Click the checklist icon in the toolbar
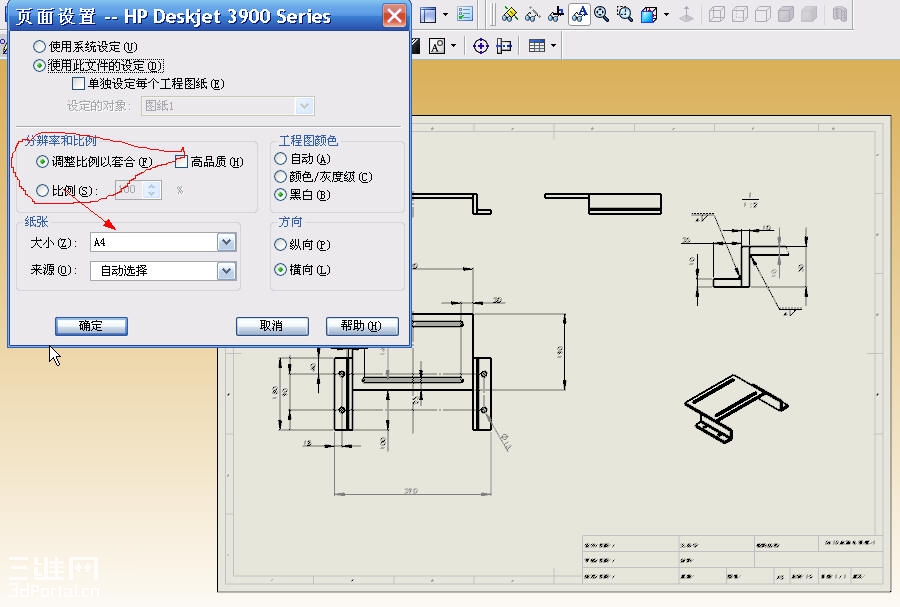Image resolution: width=900 pixels, height=607 pixels. pos(464,14)
